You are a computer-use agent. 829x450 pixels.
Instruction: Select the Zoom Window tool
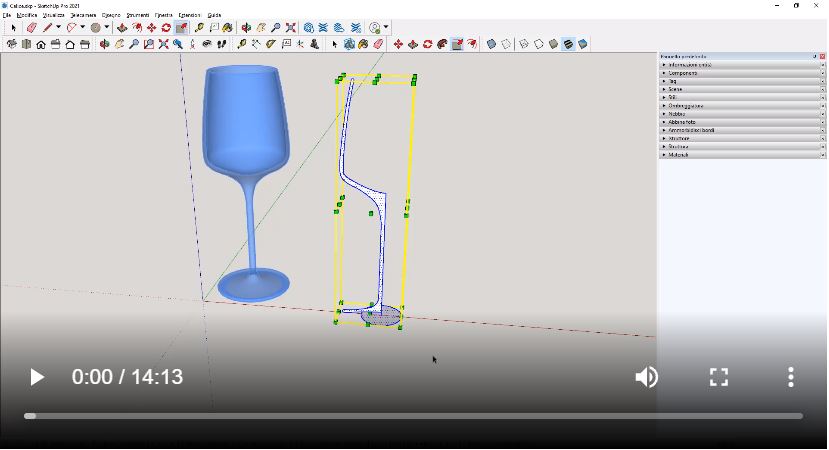tap(149, 44)
